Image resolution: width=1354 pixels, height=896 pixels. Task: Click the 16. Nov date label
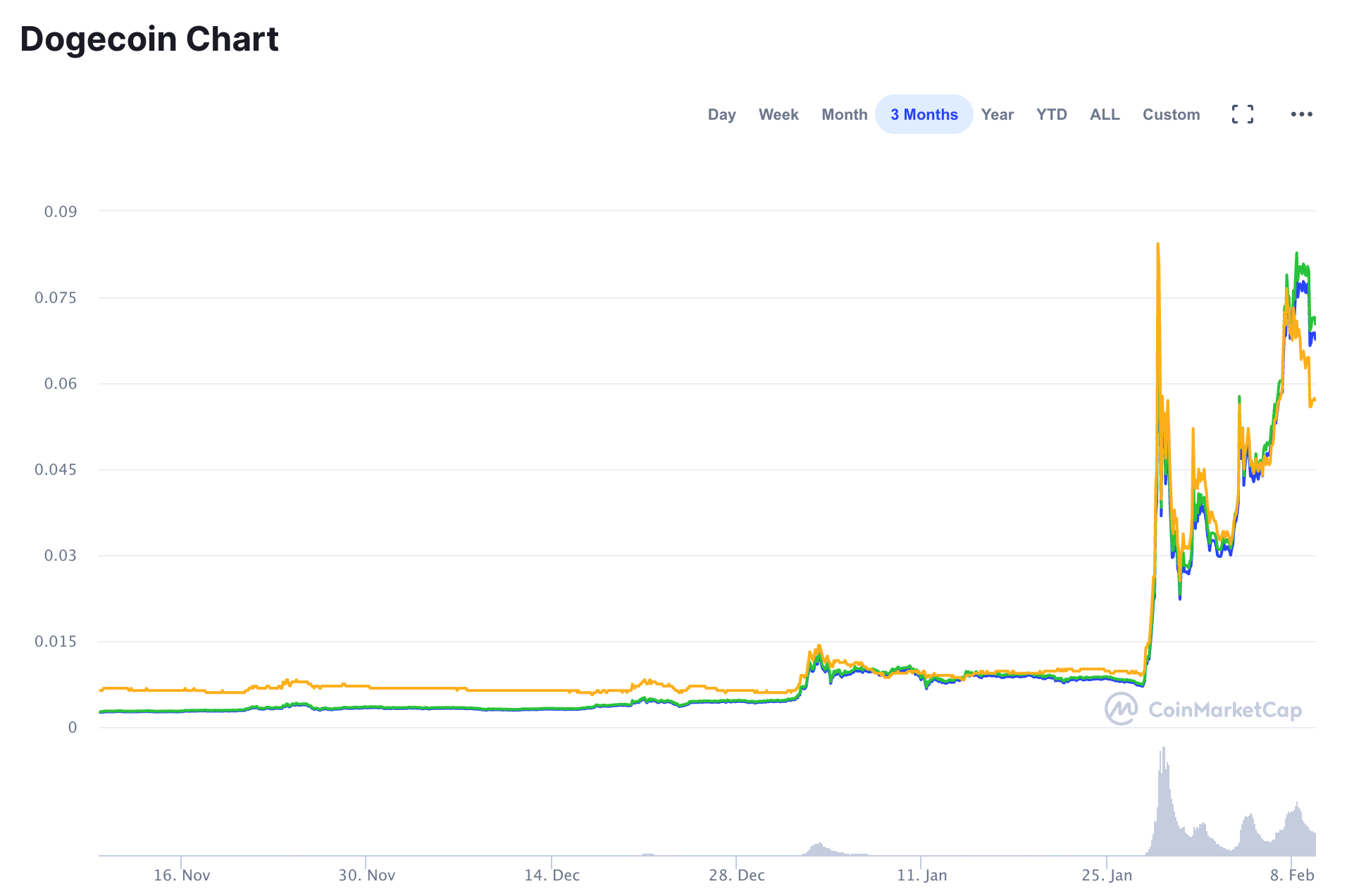coord(182,875)
